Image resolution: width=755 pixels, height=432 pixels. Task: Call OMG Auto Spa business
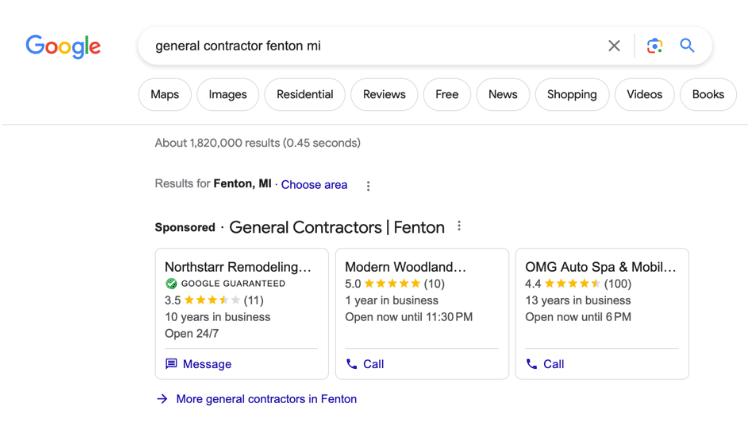pos(545,364)
